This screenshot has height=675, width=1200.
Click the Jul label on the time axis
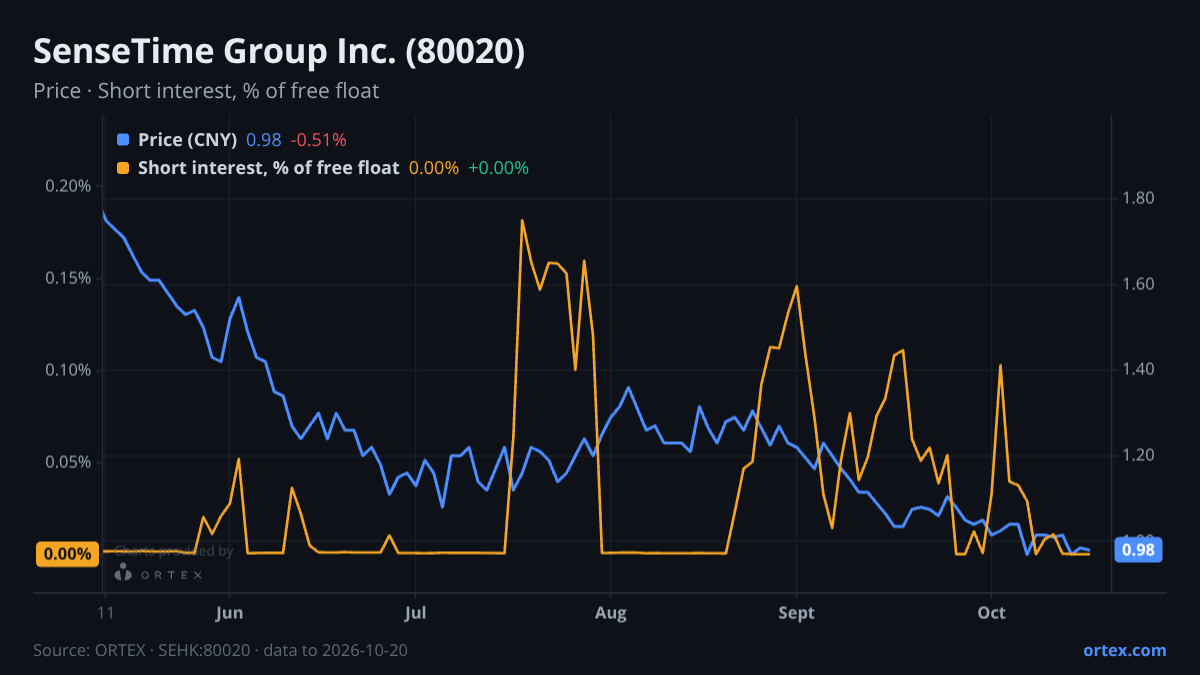(x=416, y=613)
